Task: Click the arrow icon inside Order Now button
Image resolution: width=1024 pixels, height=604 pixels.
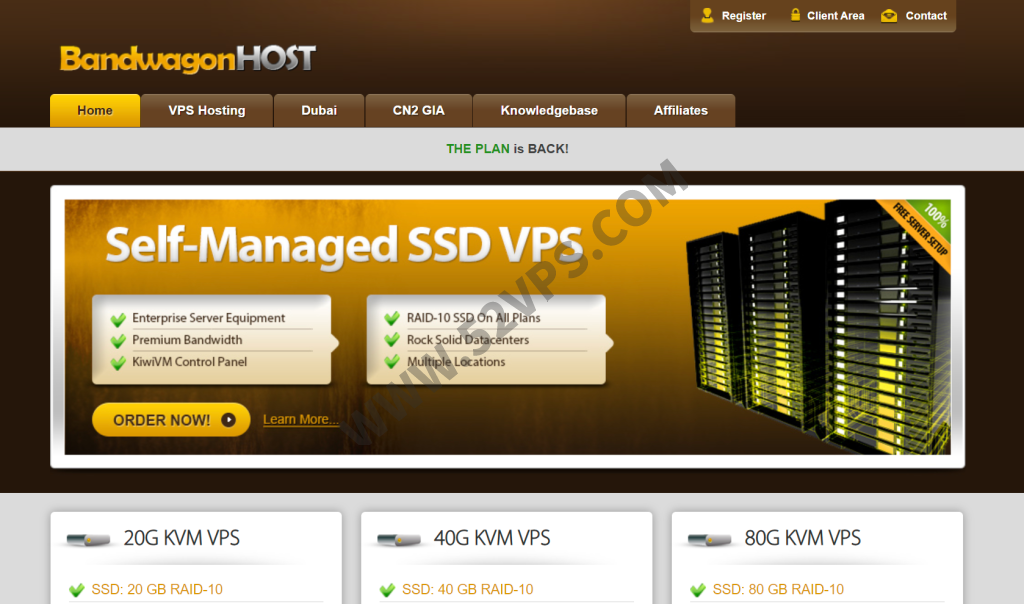Action: click(x=228, y=420)
